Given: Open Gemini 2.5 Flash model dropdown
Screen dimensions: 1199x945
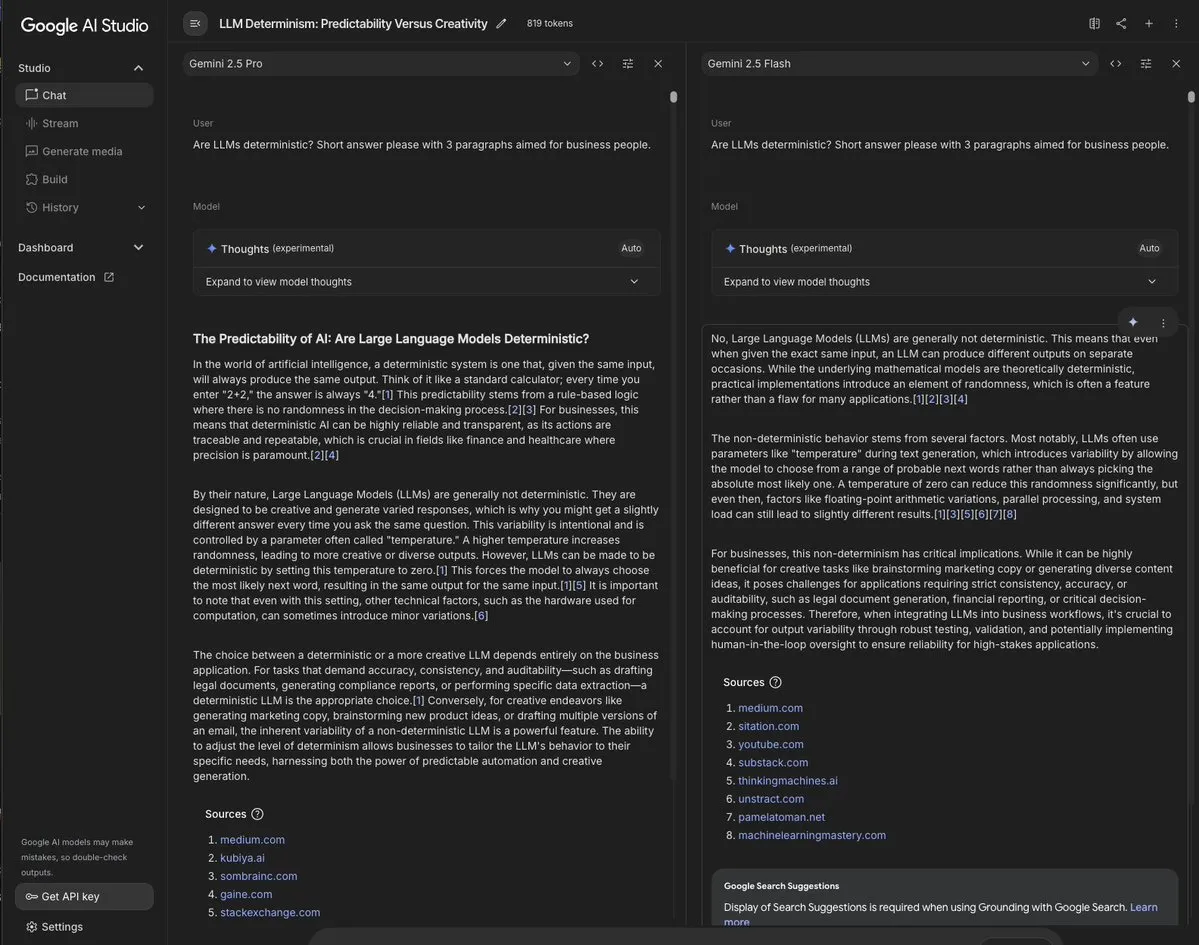Looking at the screenshot, I should [898, 64].
